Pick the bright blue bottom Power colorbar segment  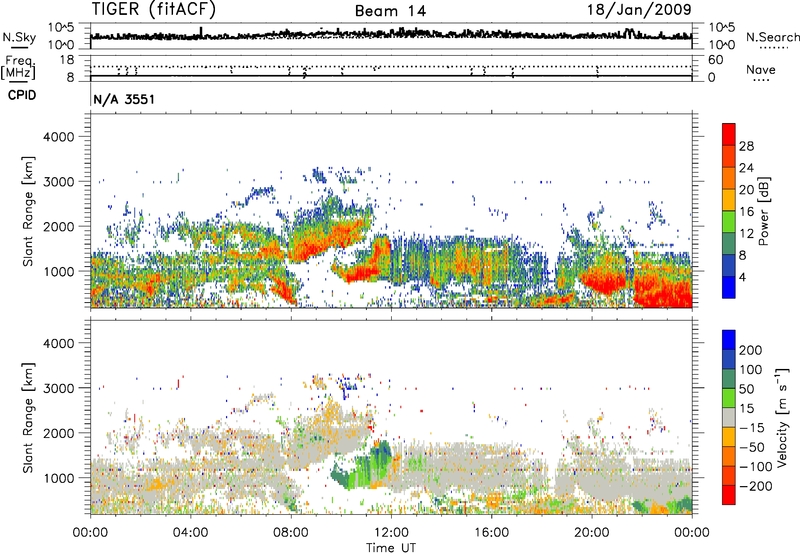click(x=729, y=287)
